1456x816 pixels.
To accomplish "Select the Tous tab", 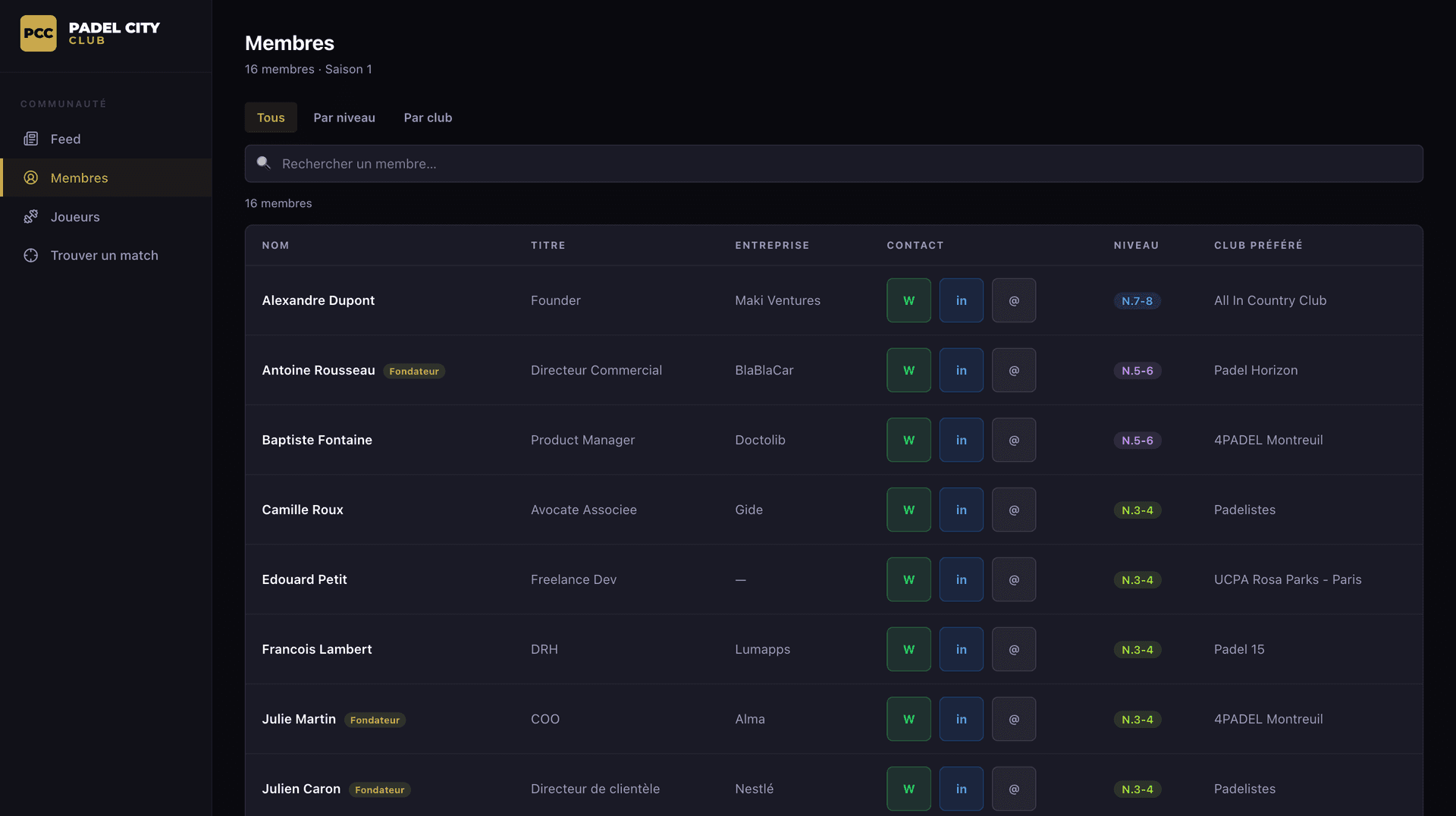I will [271, 118].
